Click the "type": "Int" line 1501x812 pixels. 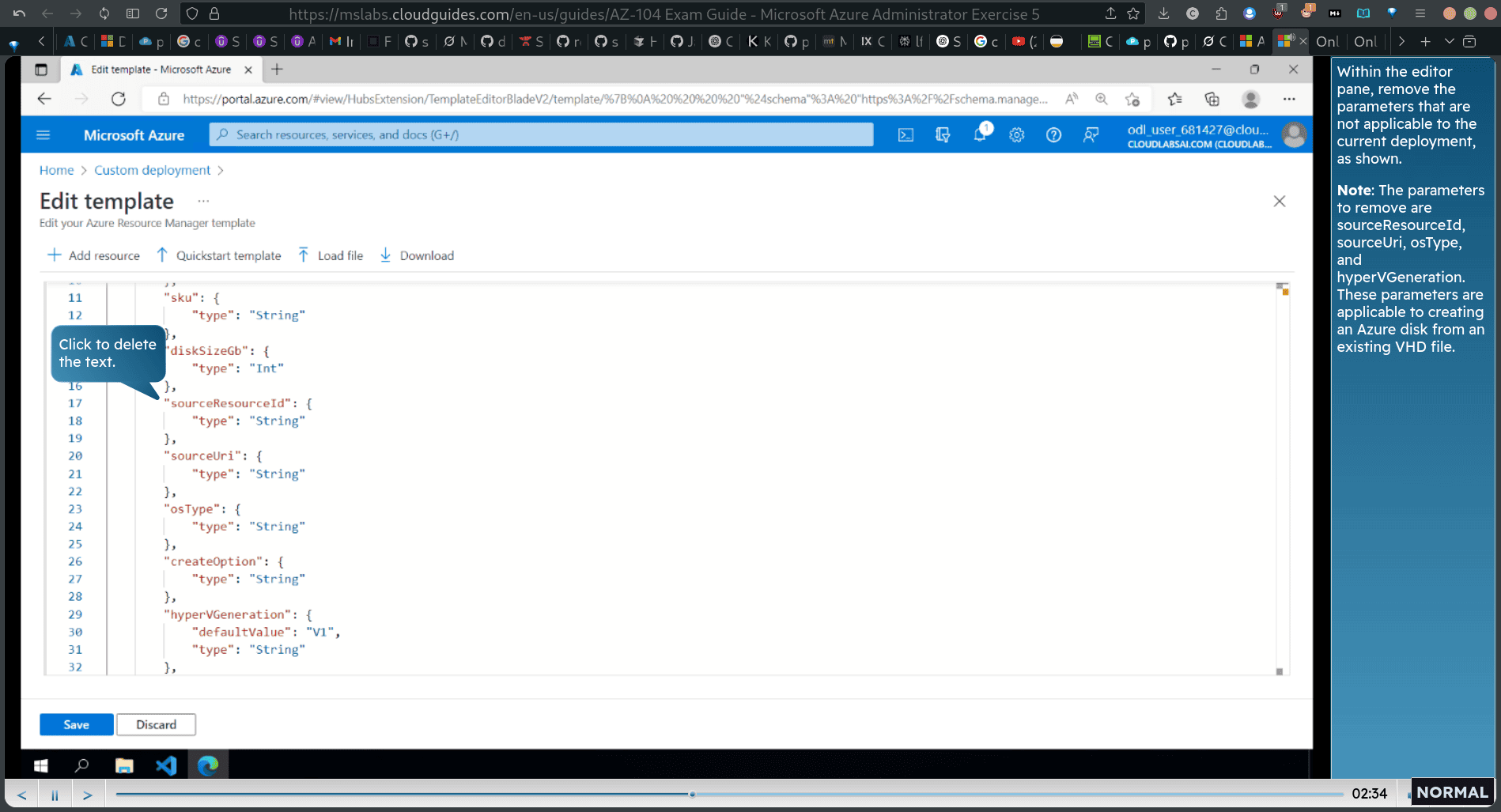[x=237, y=368]
